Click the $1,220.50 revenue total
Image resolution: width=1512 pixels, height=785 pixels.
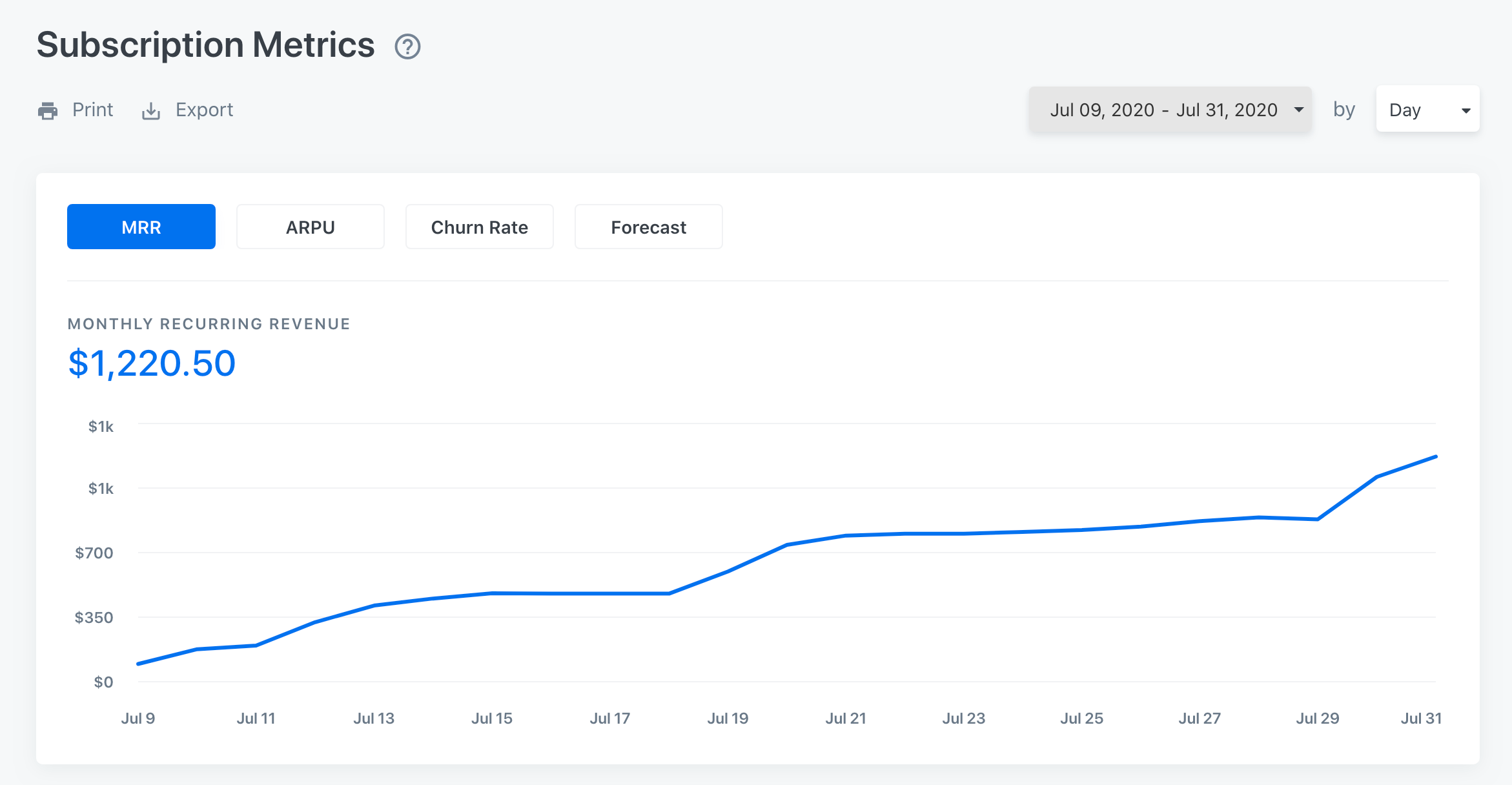[152, 363]
